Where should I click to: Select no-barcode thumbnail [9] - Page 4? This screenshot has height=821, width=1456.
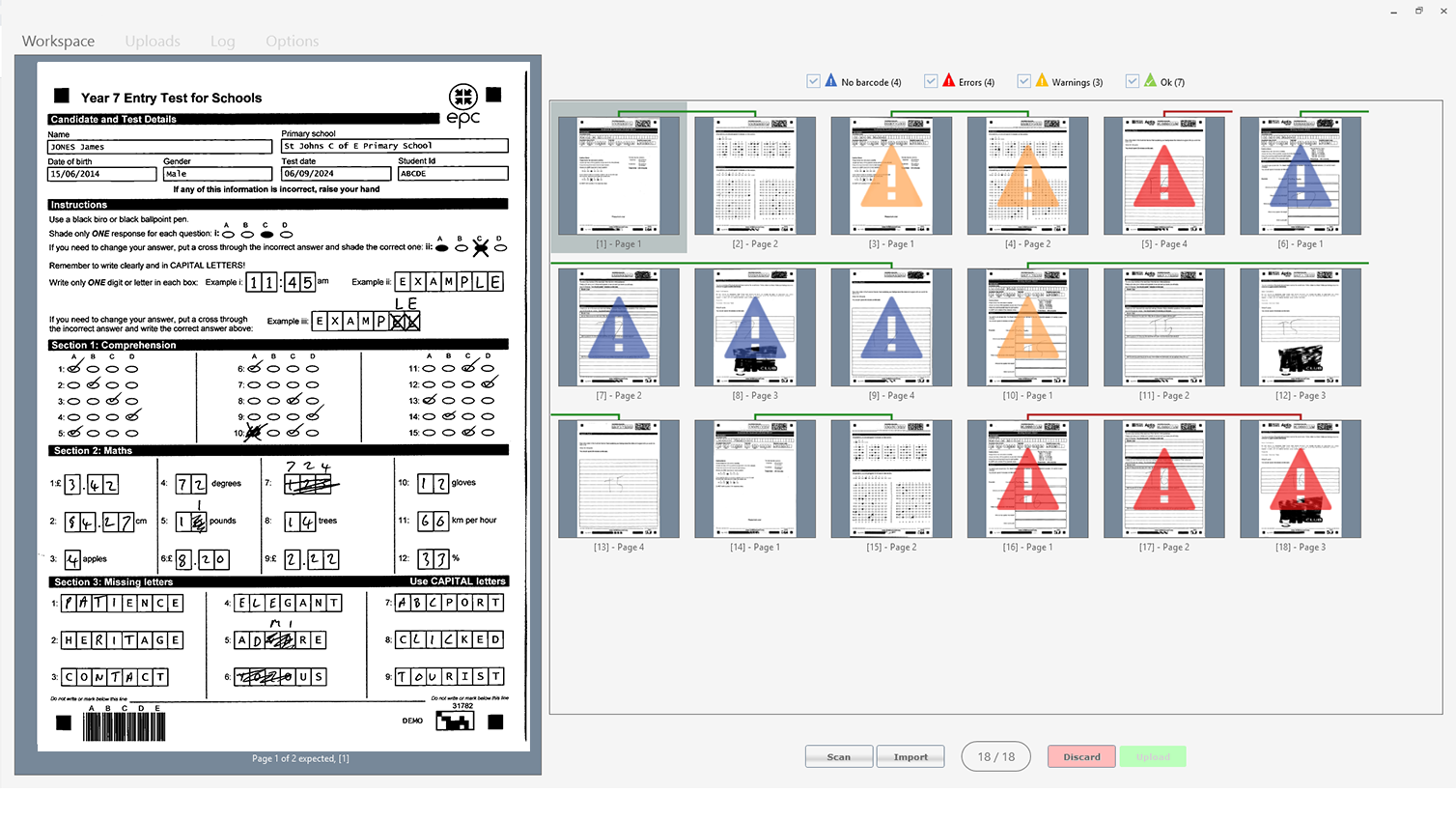pos(891,327)
